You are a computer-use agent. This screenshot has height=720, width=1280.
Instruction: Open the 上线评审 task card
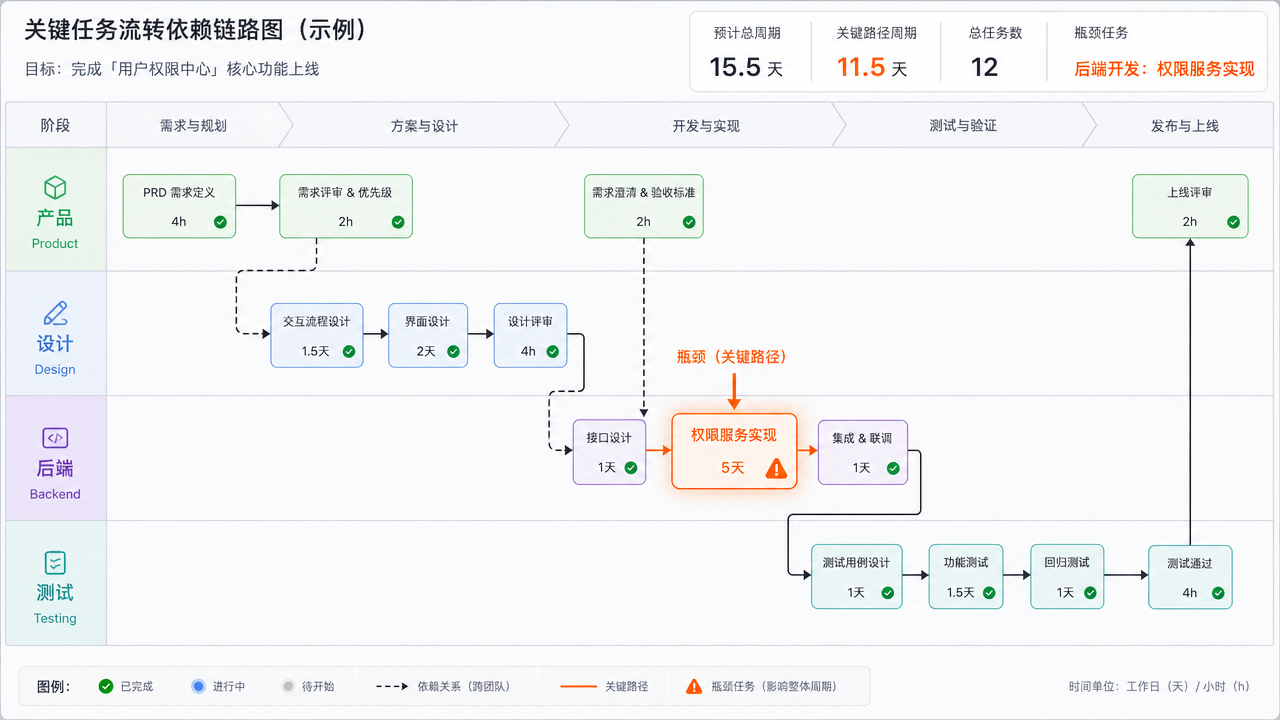(x=1190, y=206)
